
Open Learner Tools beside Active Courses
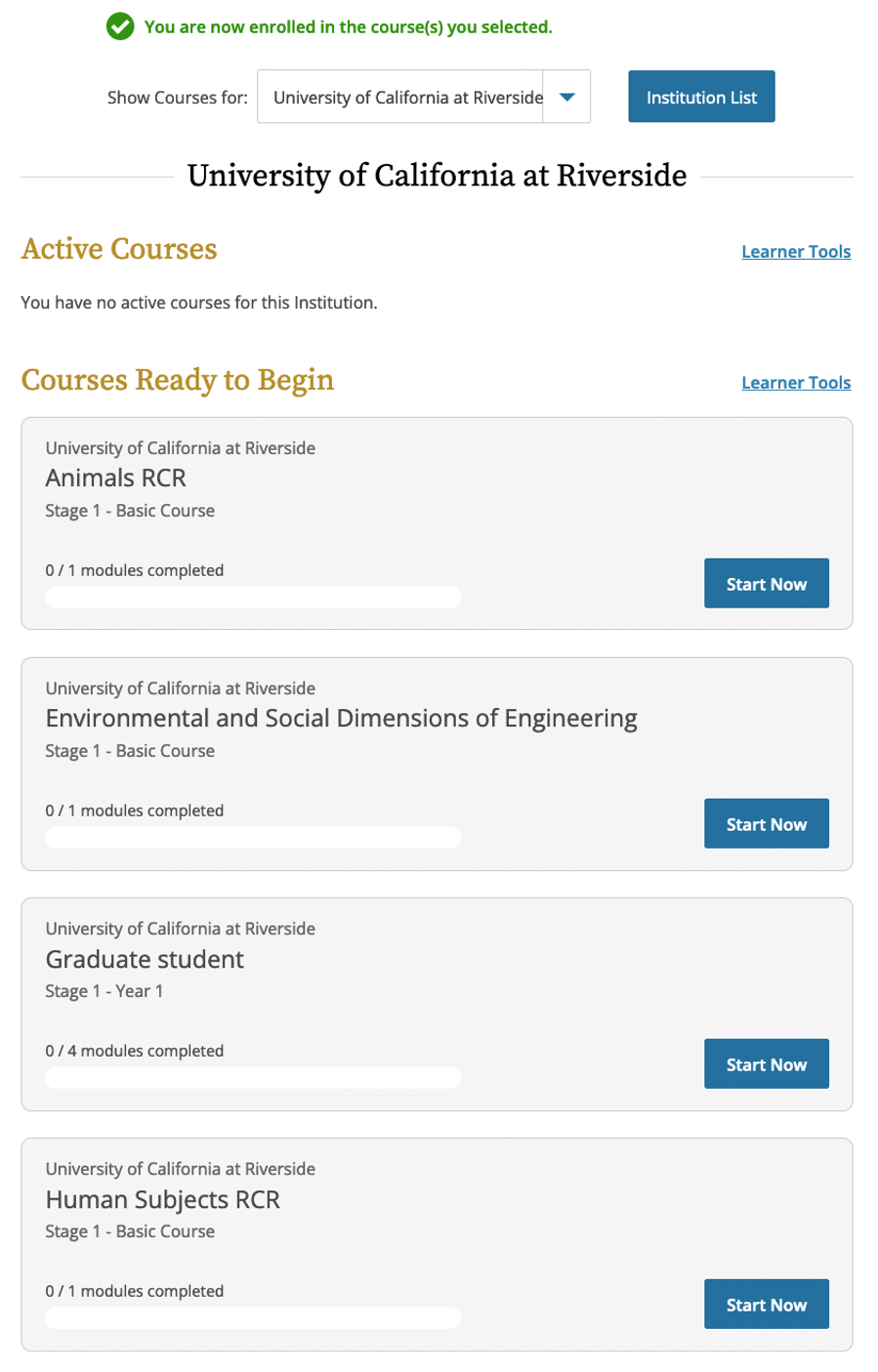tap(796, 252)
